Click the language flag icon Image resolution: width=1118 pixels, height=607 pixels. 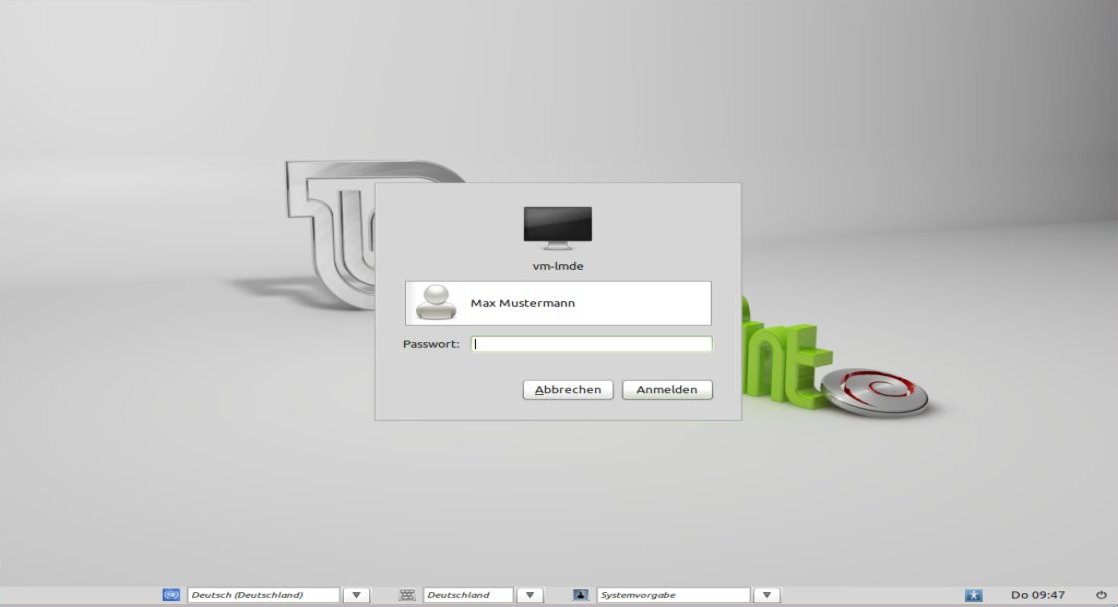pyautogui.click(x=171, y=595)
